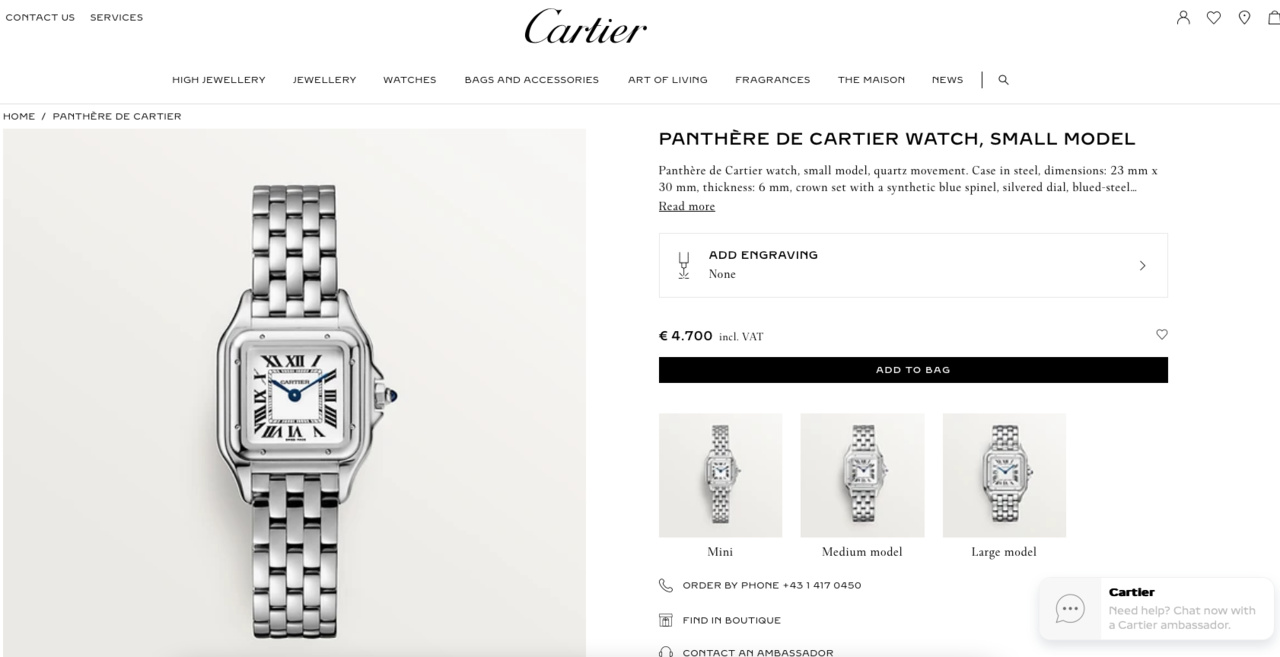
Task: Expand the Add Engraving chevron
Action: pos(1142,266)
